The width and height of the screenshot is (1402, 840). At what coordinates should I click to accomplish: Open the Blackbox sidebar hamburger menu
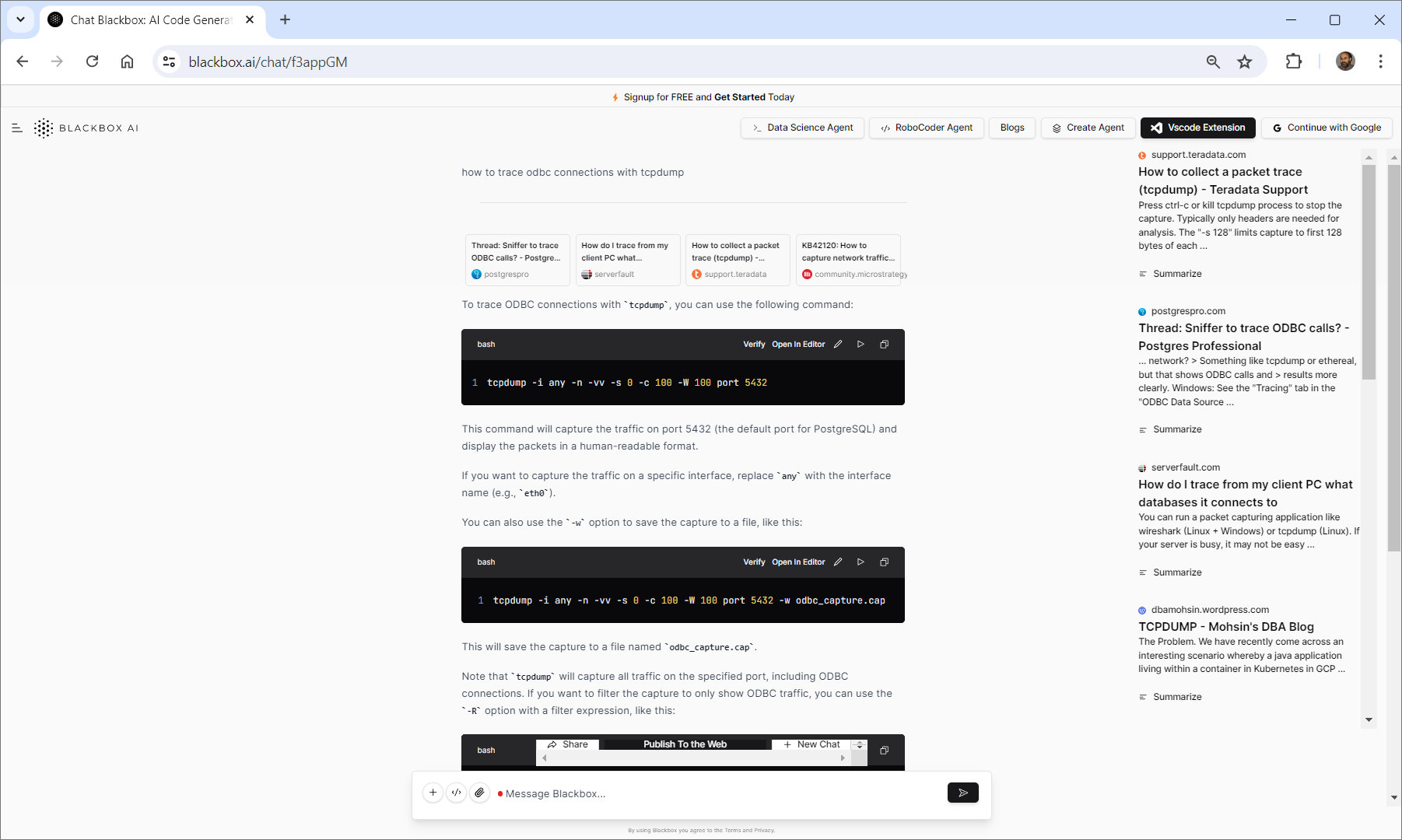[17, 128]
